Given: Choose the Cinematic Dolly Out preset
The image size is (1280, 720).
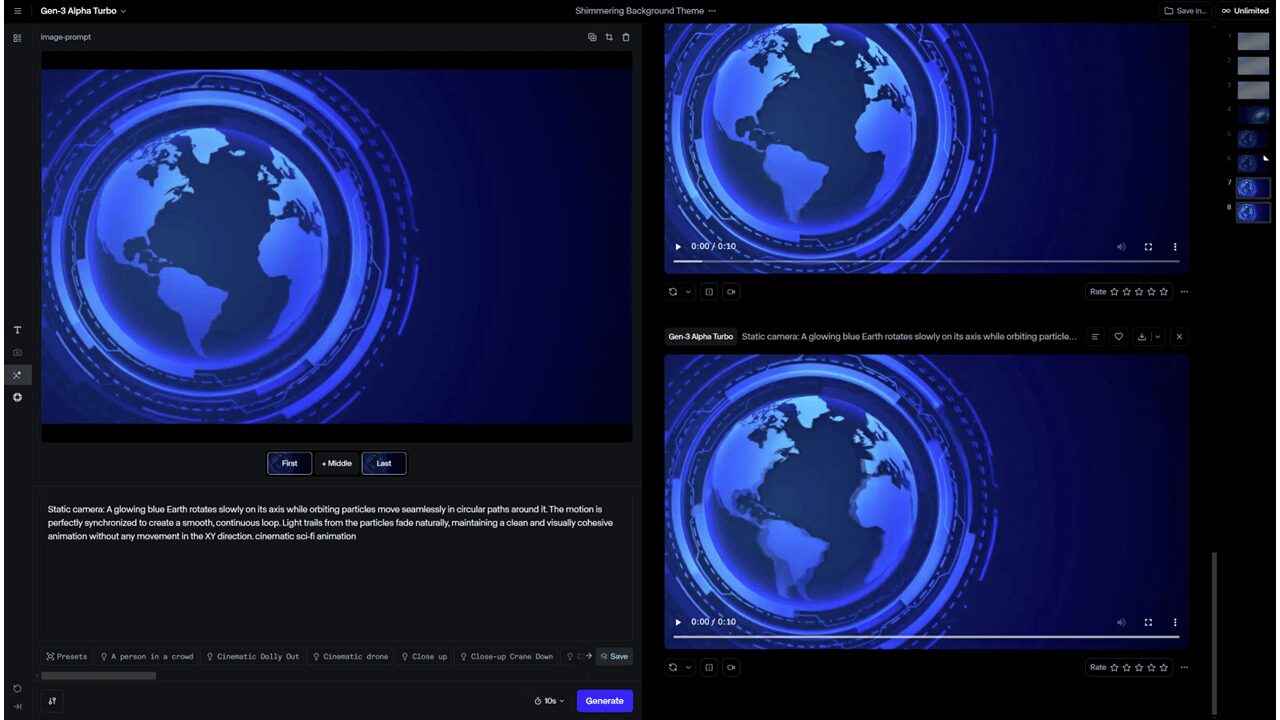Looking at the screenshot, I should [x=252, y=657].
